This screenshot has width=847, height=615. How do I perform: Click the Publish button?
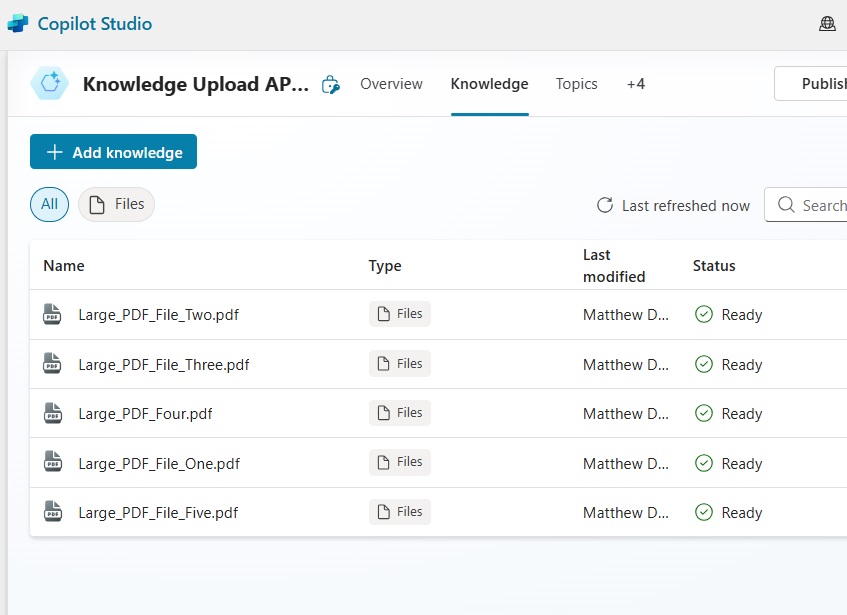tap(810, 84)
